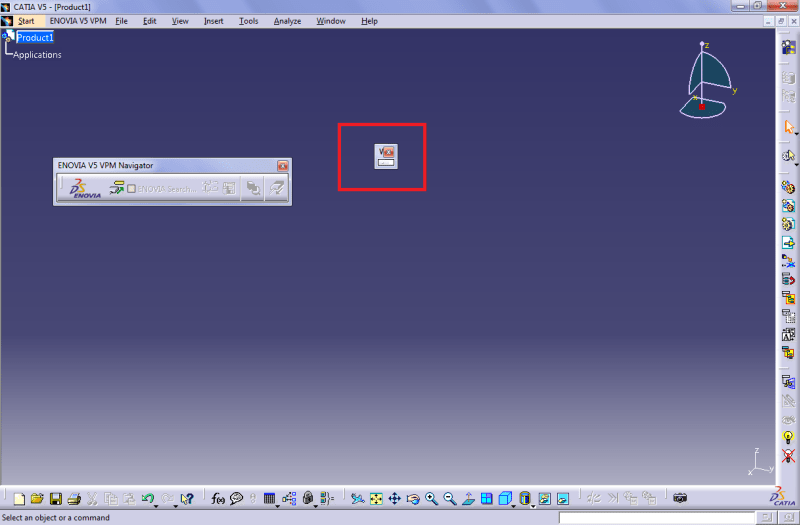Click the ENOVIA logo in Navigator toolbar
This screenshot has width=800, height=525.
click(x=85, y=188)
